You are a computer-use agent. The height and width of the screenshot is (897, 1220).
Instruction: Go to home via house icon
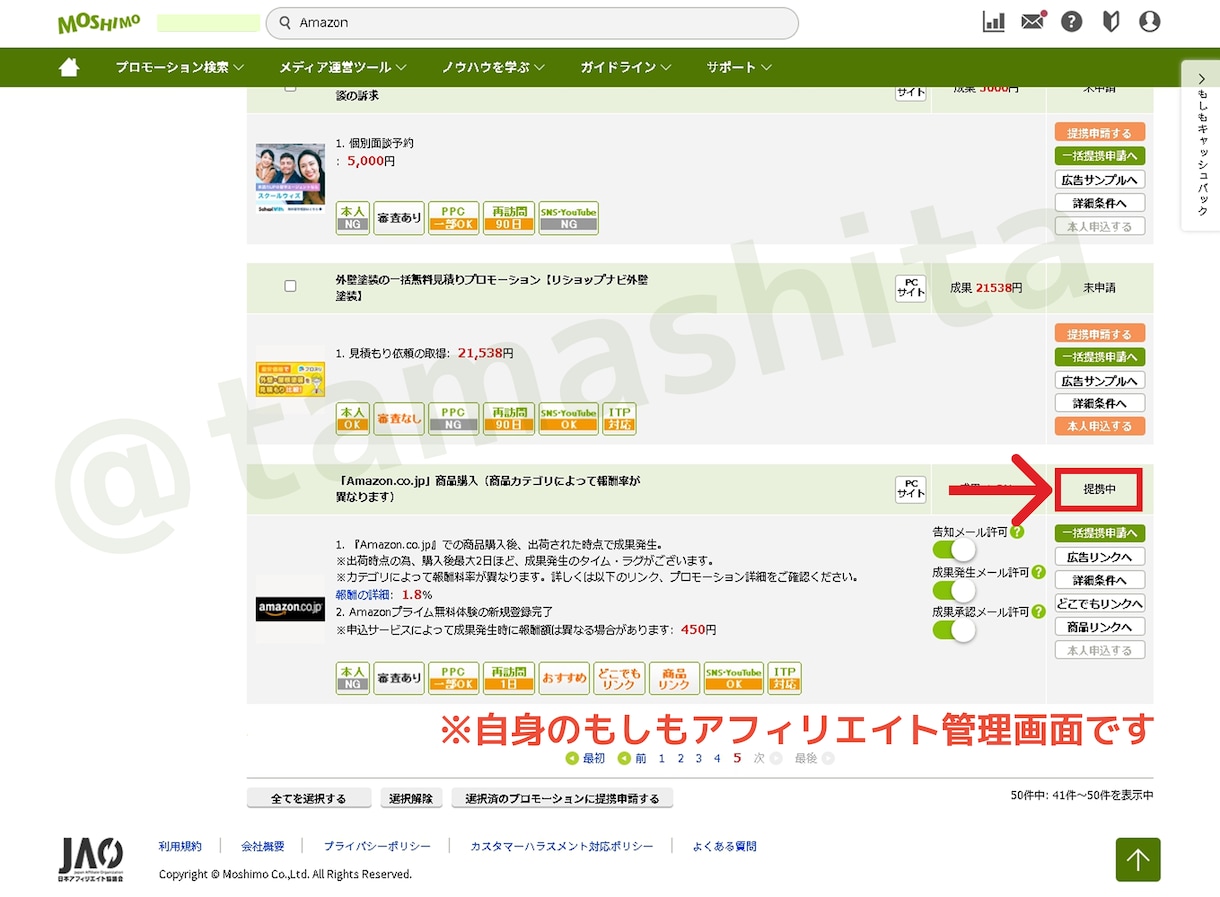[69, 67]
